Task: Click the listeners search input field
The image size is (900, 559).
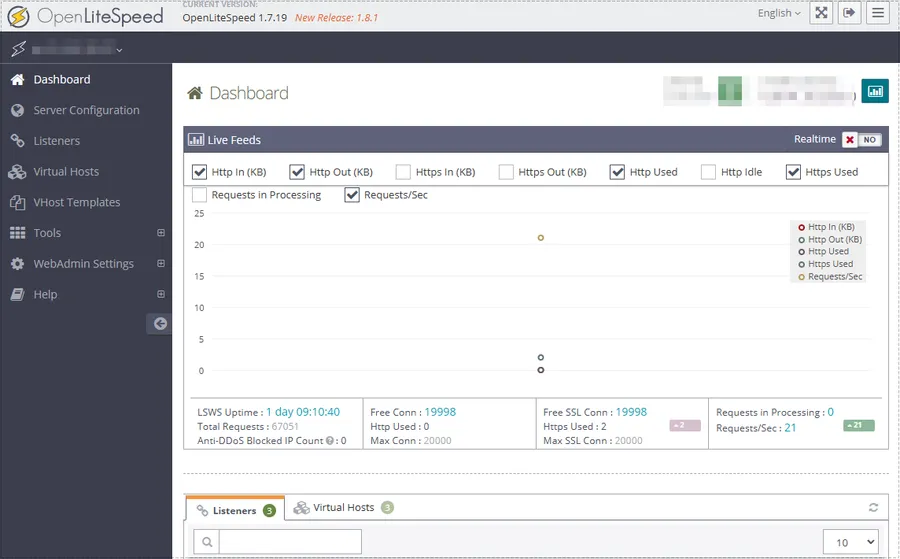Action: 290,542
